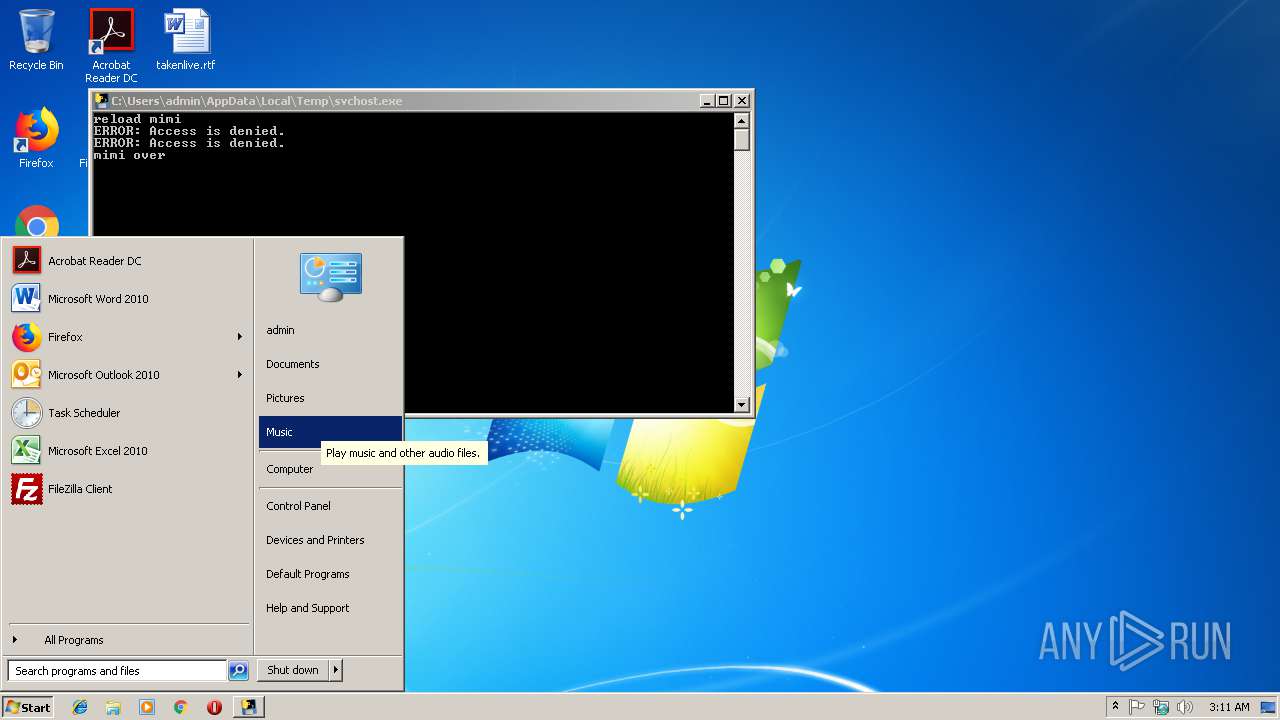This screenshot has width=1280, height=720.
Task: Open Default Programs
Action: [330, 574]
